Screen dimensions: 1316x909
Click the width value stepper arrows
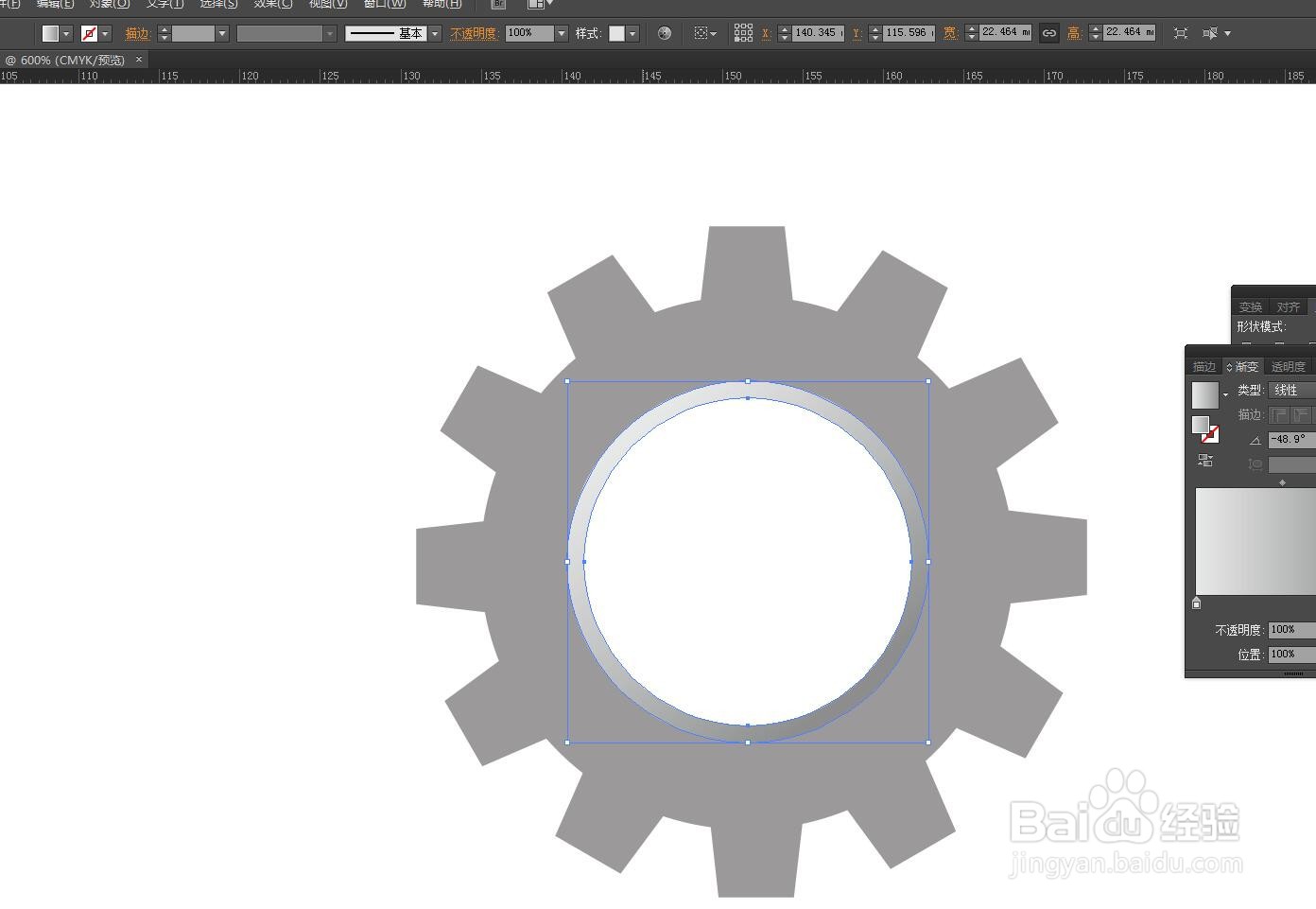pyautogui.click(x=971, y=33)
